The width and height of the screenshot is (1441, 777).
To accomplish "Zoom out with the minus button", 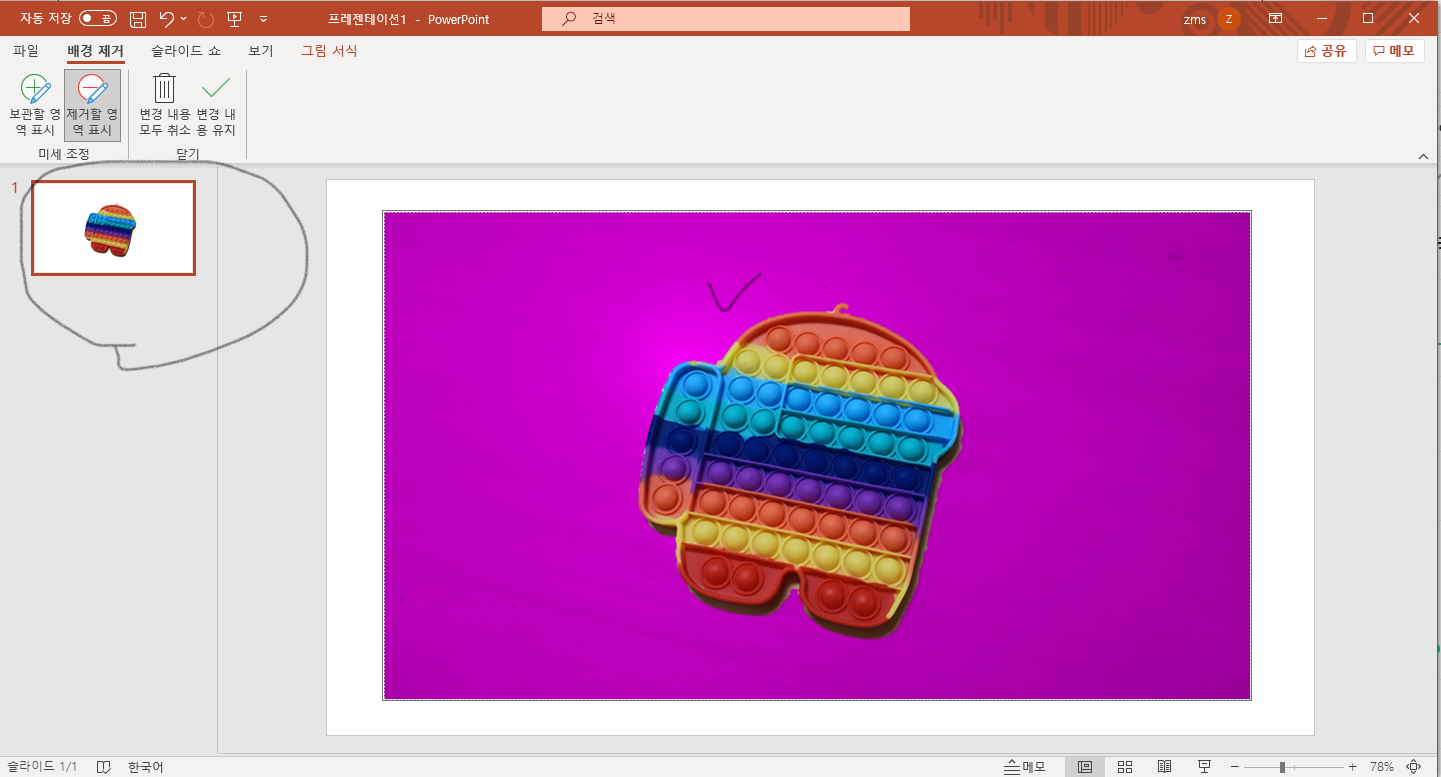I will (x=1235, y=767).
